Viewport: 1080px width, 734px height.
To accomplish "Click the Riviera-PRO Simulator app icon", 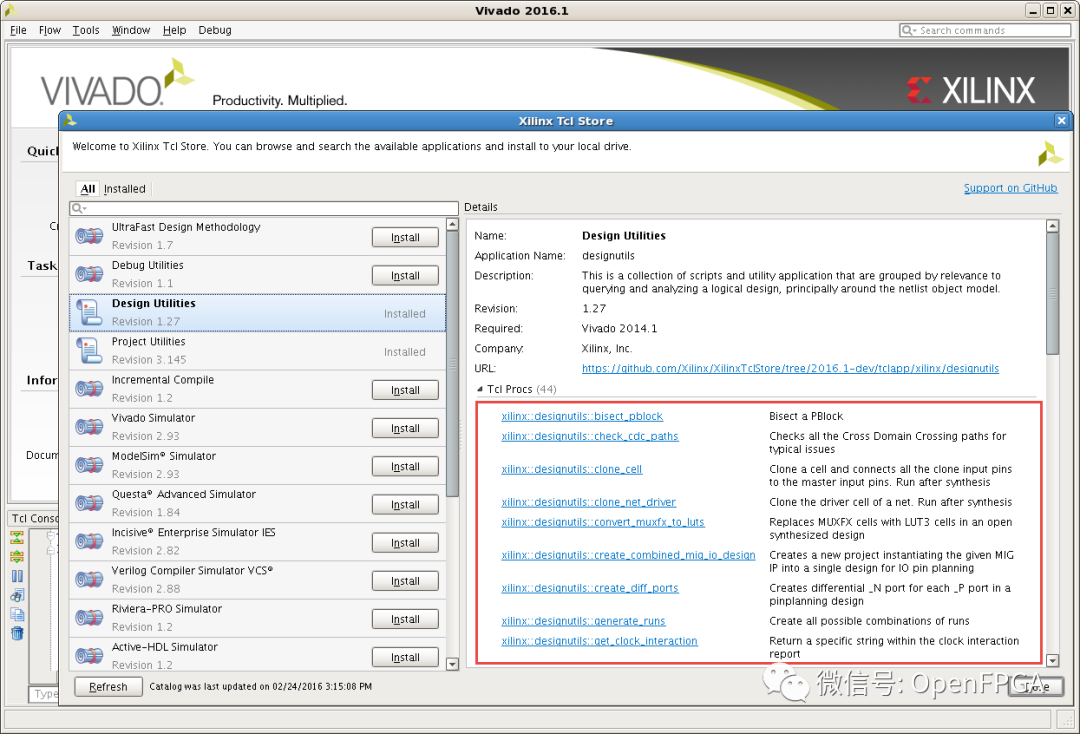I will point(90,618).
